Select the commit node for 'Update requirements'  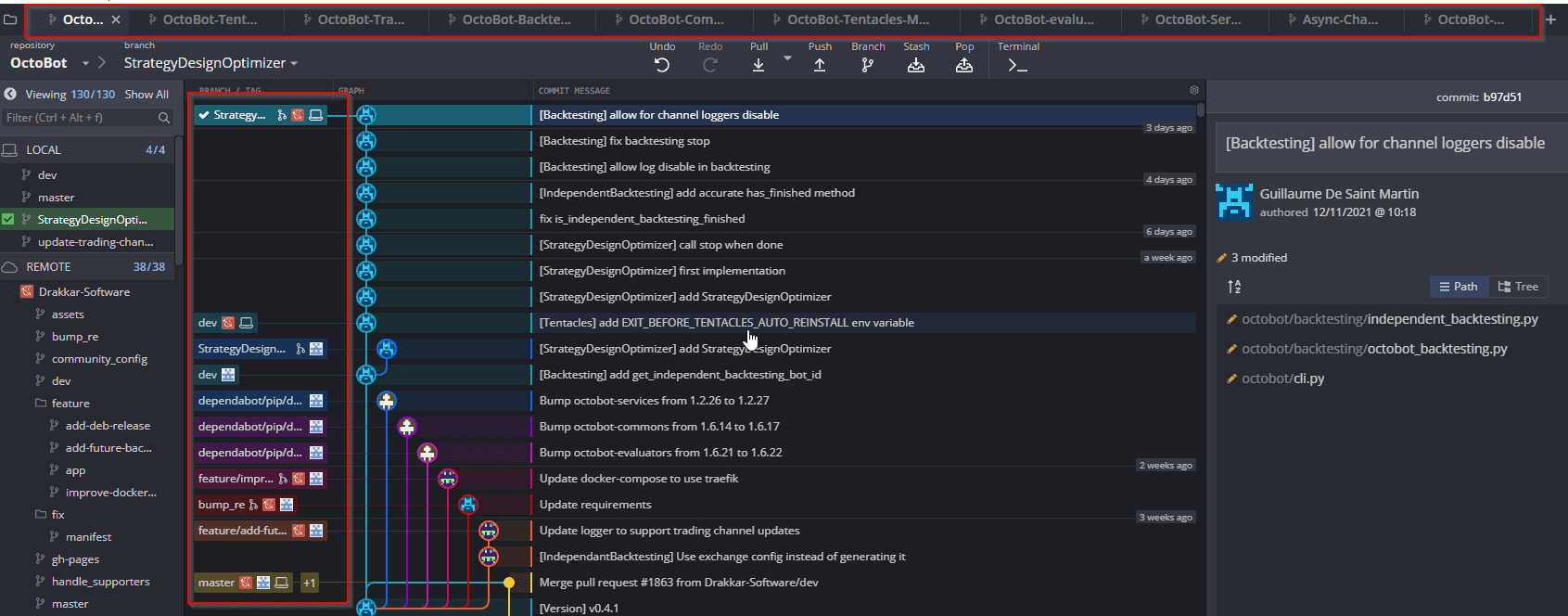[x=468, y=505]
